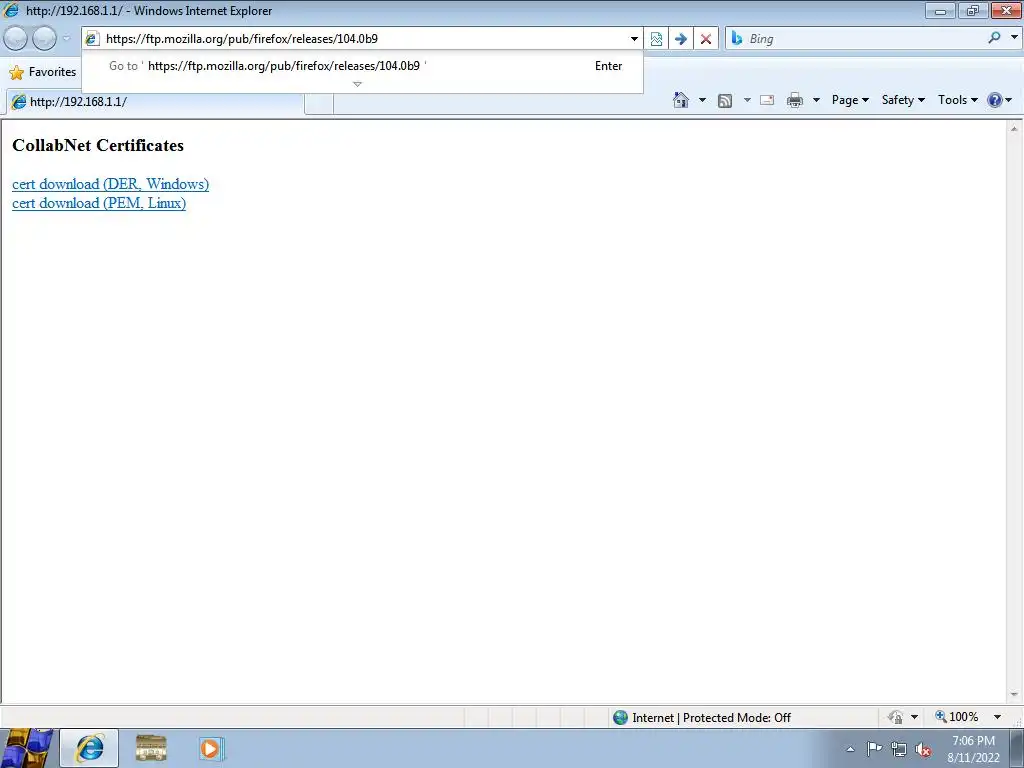This screenshot has width=1024, height=768.
Task: Click the green Go arrow button
Action: click(680, 39)
